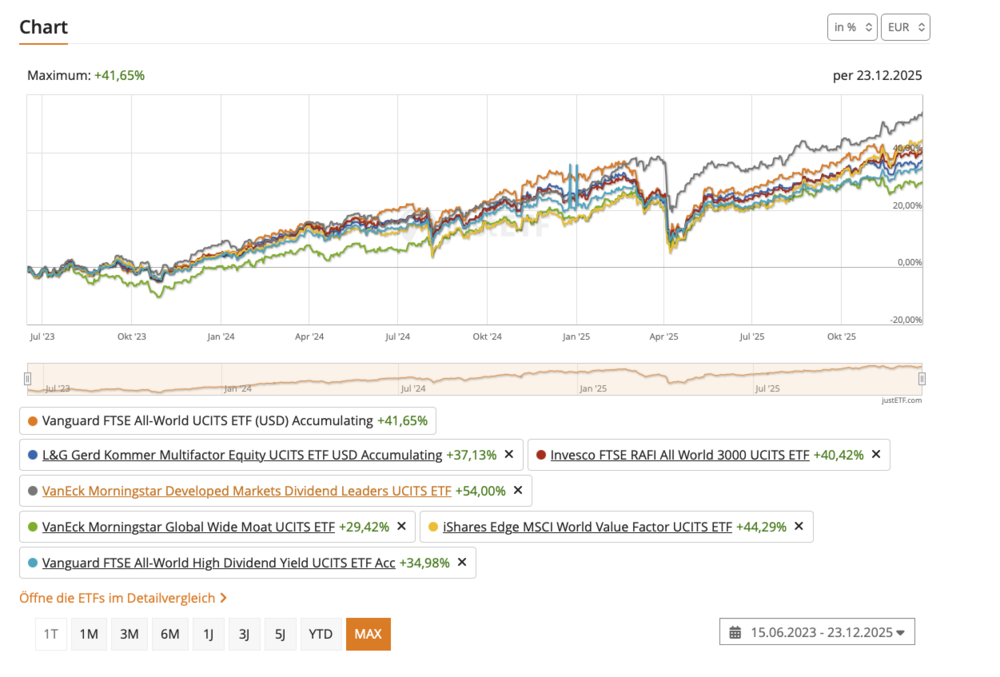Open the EUR currency dropdown
Screen dimensions: 1000x677
906,27
